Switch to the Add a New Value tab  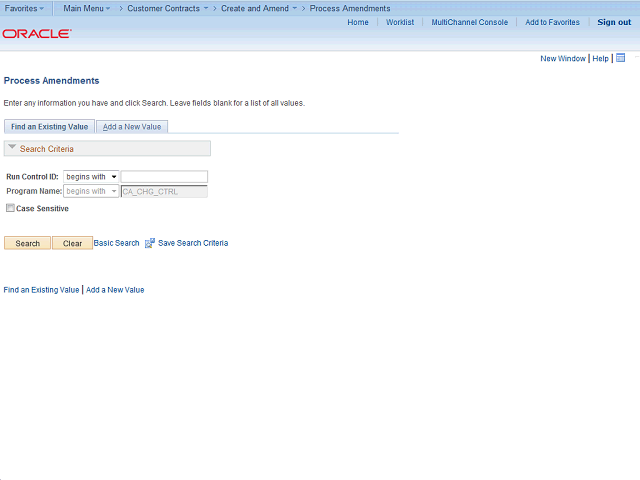132,127
